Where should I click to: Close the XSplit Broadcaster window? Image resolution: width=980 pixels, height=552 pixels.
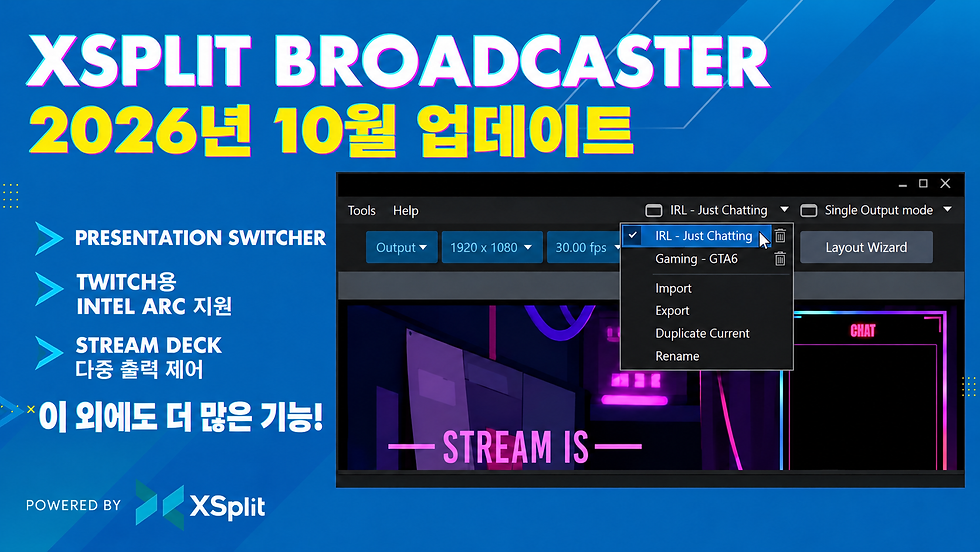[946, 183]
